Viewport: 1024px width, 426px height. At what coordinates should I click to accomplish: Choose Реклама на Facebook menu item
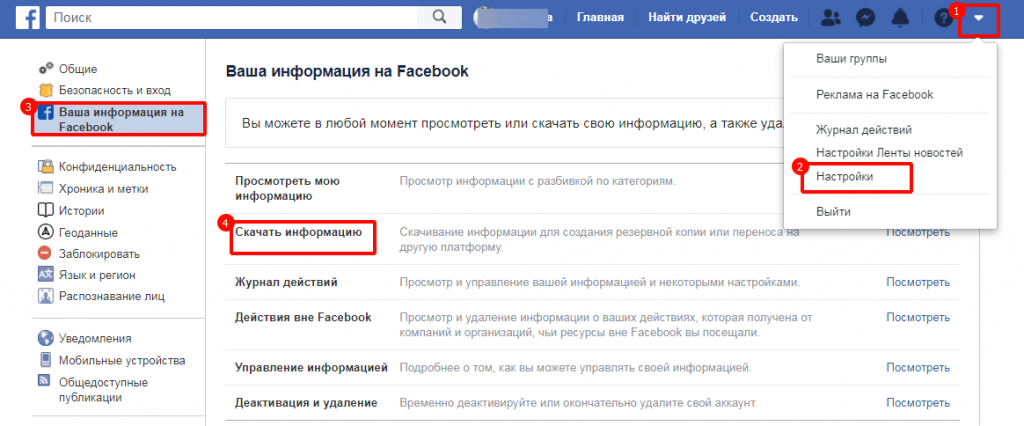click(874, 95)
